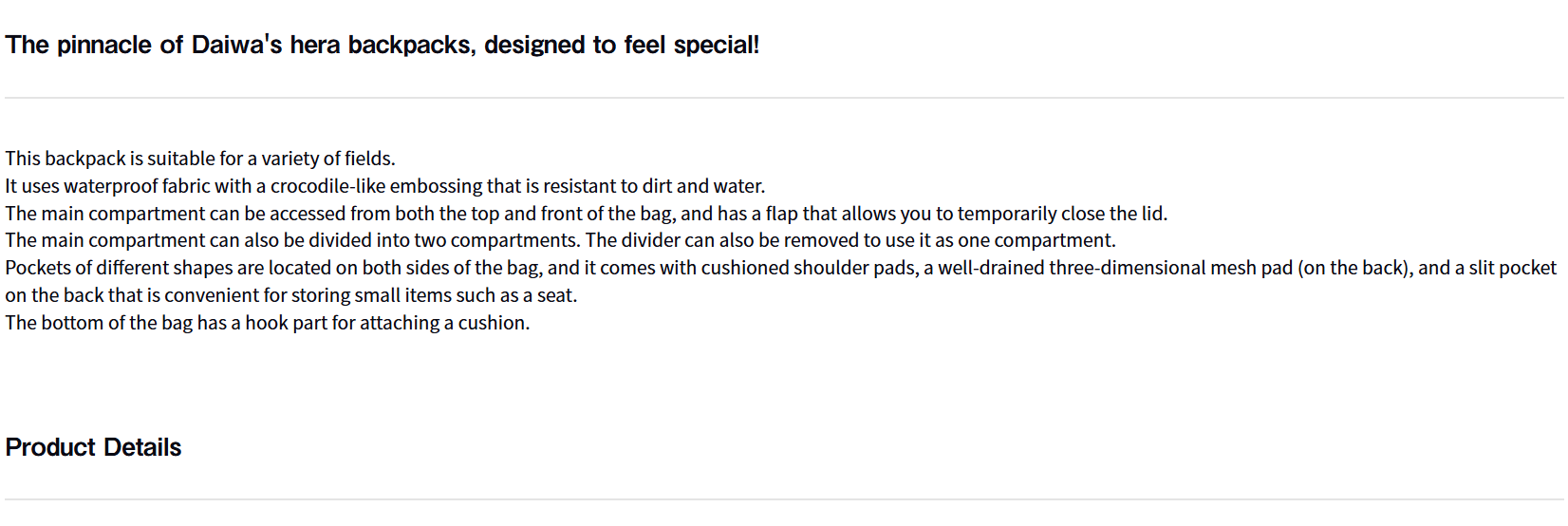Click the phrase 'three-dimensional mesh pad'
The width and height of the screenshot is (1568, 526).
click(1170, 268)
